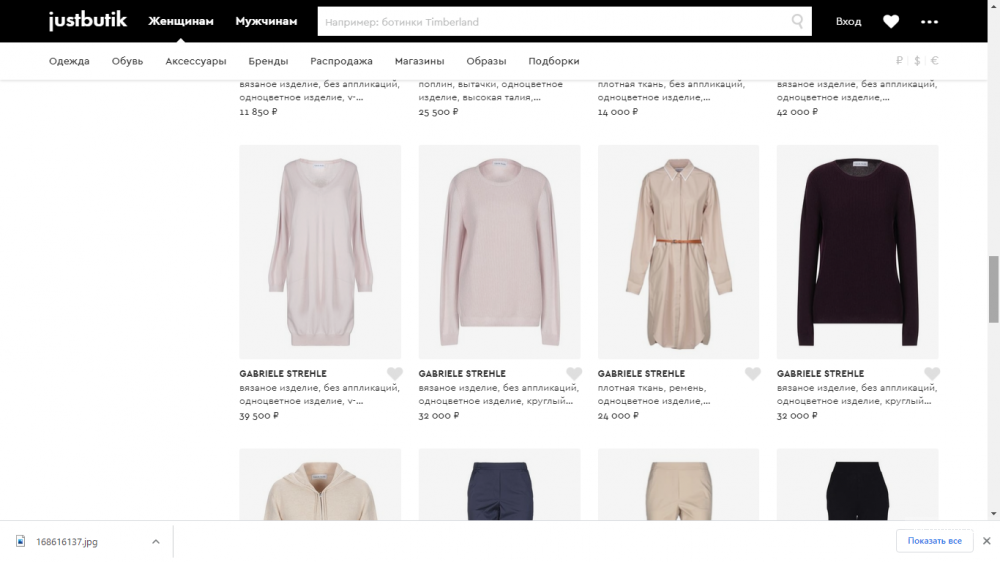The height and width of the screenshot is (562, 1000).
Task: Open the navy blue trousers image
Action: point(499,484)
